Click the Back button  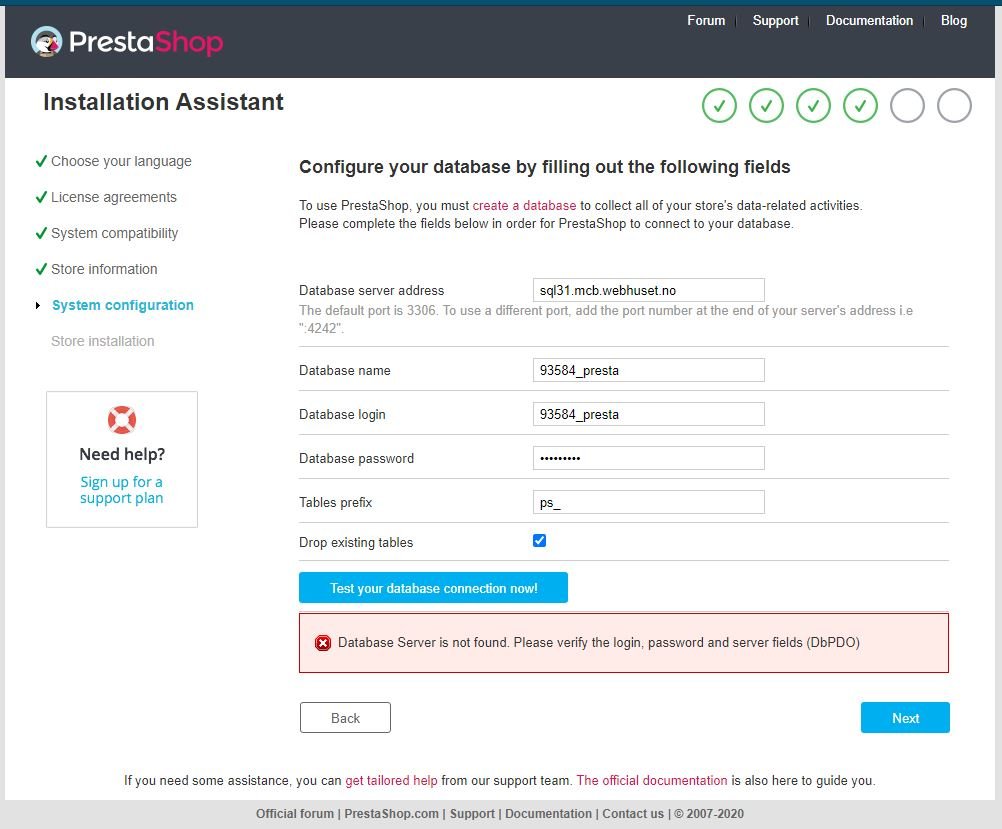click(345, 718)
